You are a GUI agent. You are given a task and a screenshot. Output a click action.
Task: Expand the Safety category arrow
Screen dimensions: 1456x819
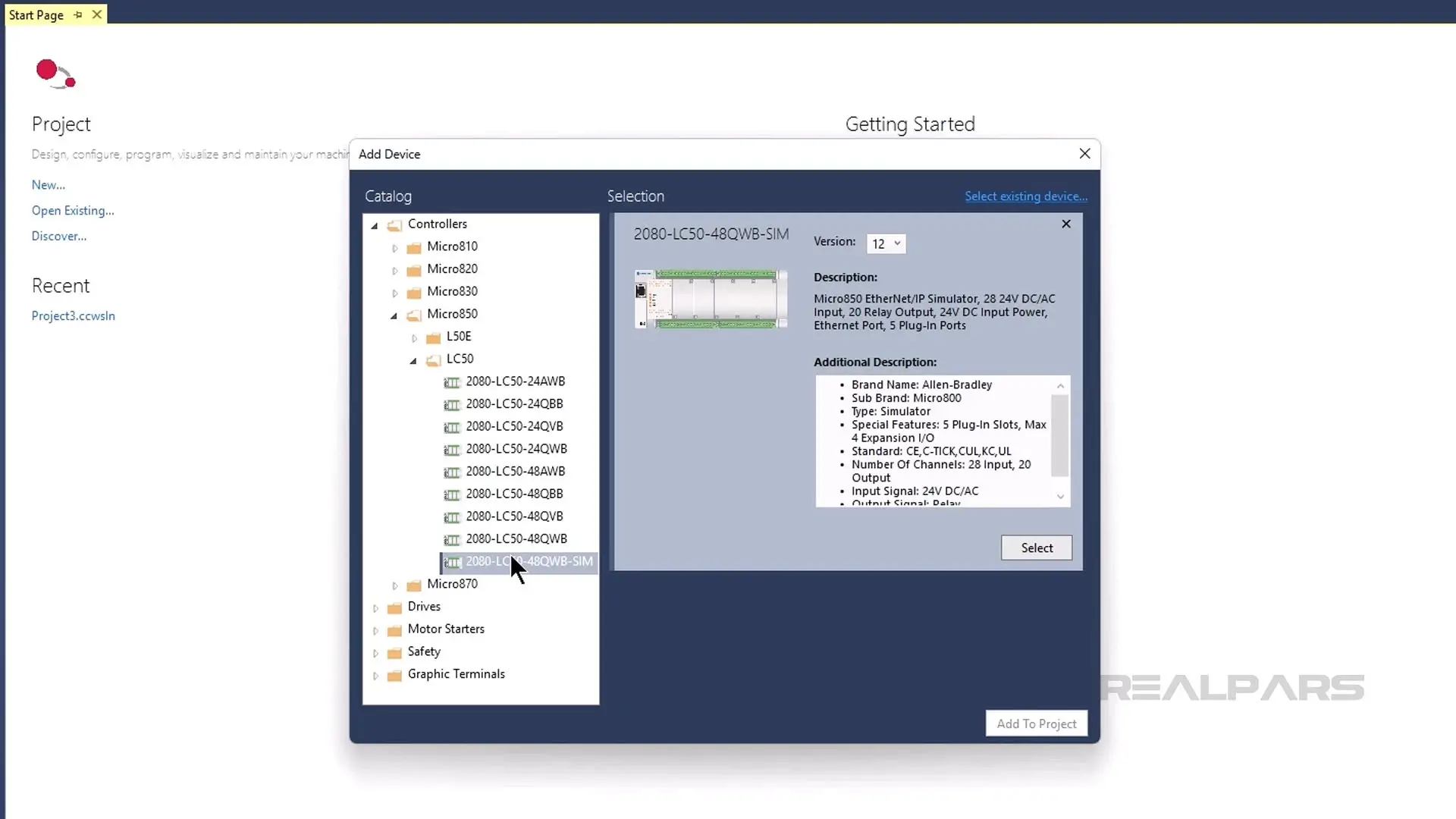375,653
